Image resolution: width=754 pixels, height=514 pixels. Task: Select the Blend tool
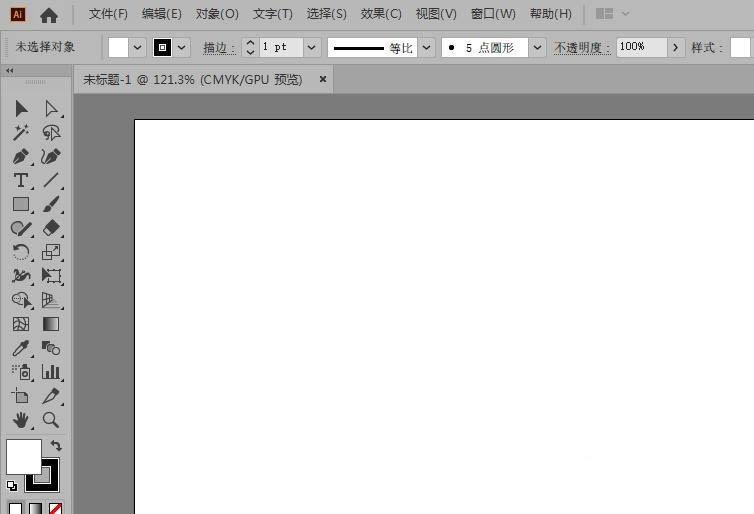tap(51, 348)
